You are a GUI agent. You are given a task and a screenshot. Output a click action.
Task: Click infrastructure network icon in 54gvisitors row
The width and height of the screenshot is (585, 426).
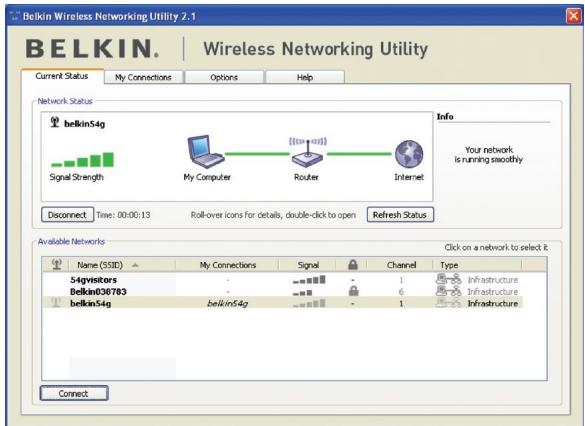pyautogui.click(x=449, y=279)
